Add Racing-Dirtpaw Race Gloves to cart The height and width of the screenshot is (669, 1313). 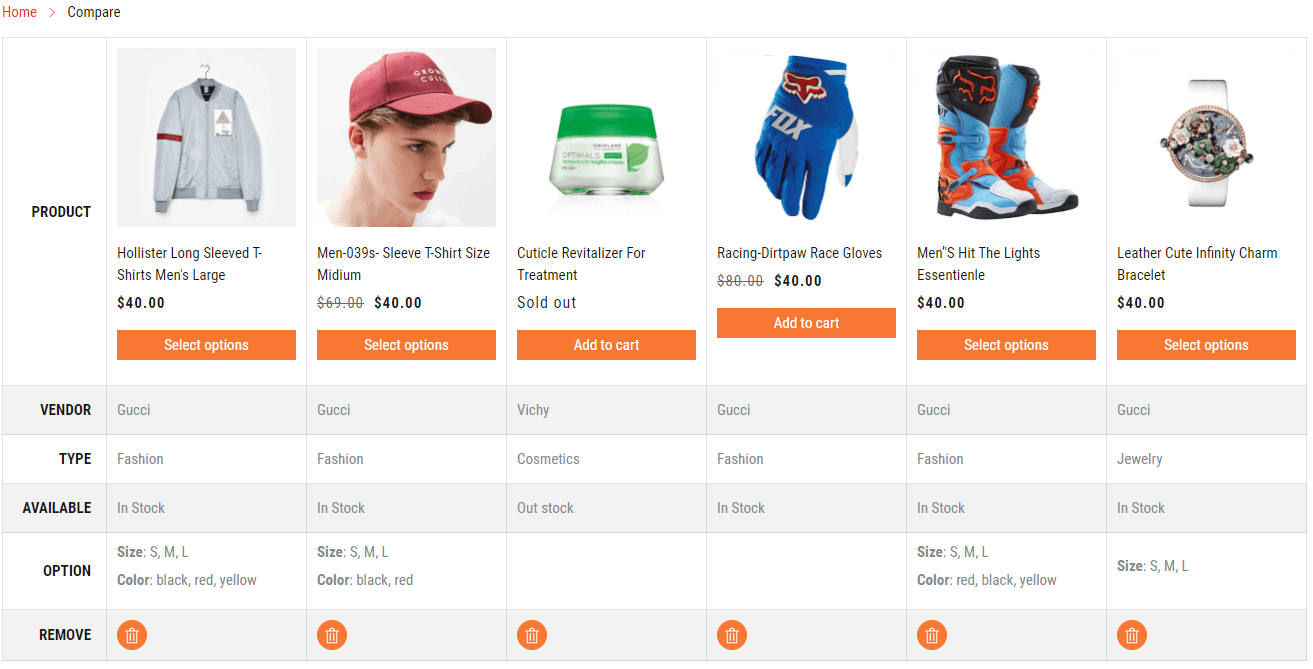click(806, 323)
